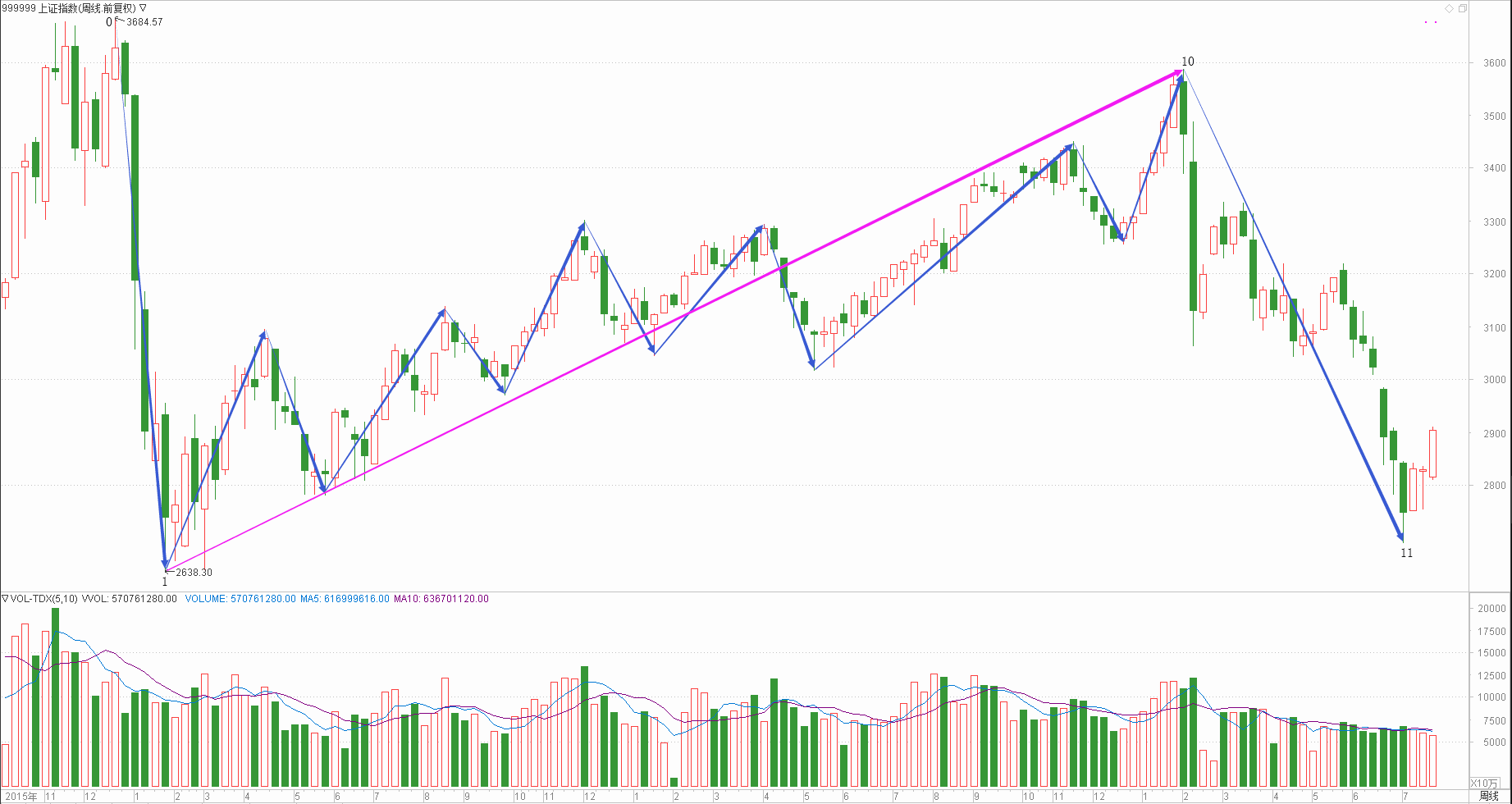Open the dropdown triangle beside 上证指数 title
Screen dimensions: 1512x804
pos(143,8)
